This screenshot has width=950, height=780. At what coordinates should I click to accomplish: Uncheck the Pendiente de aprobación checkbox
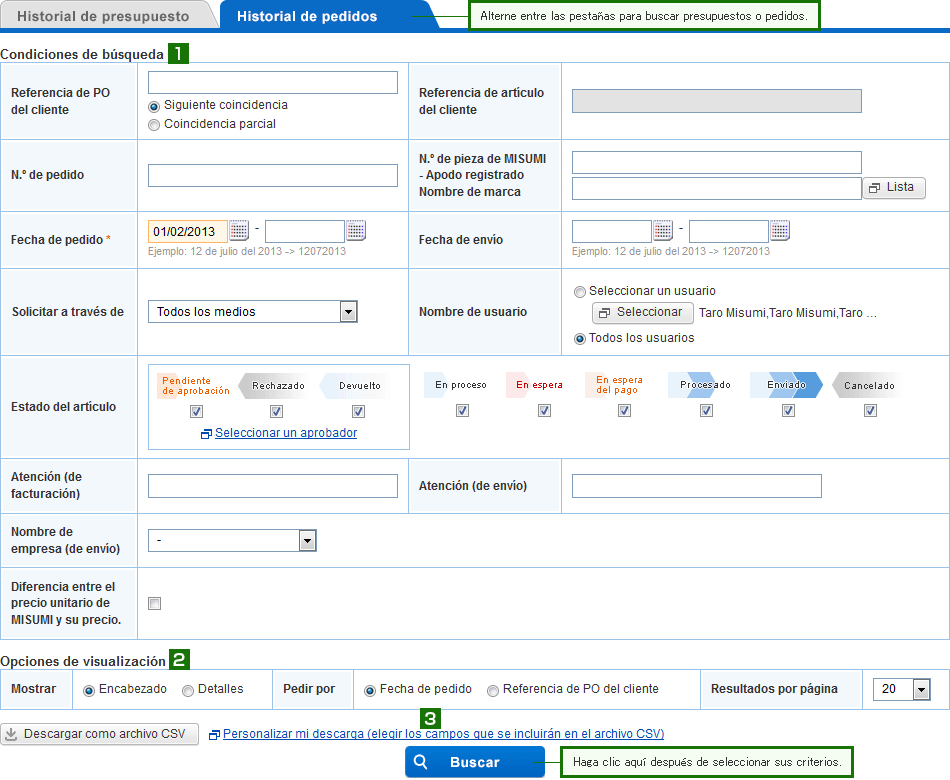196,412
